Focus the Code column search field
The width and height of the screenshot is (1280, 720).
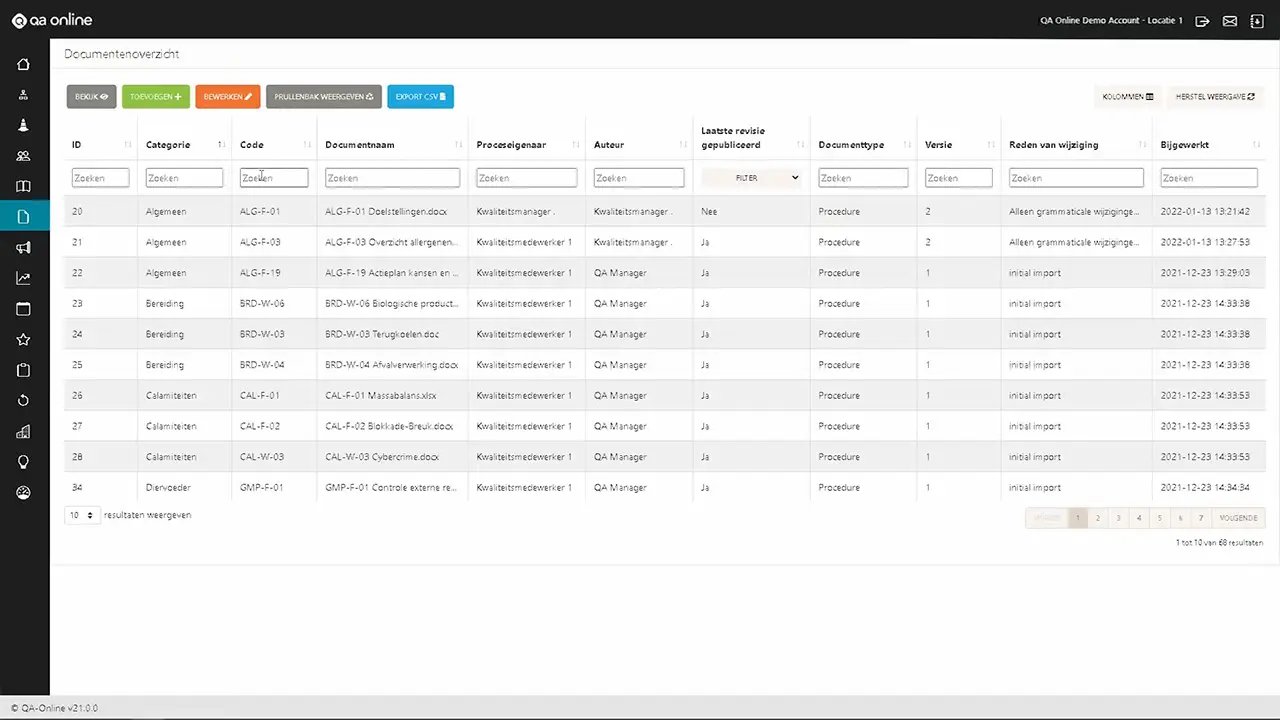pyautogui.click(x=274, y=178)
